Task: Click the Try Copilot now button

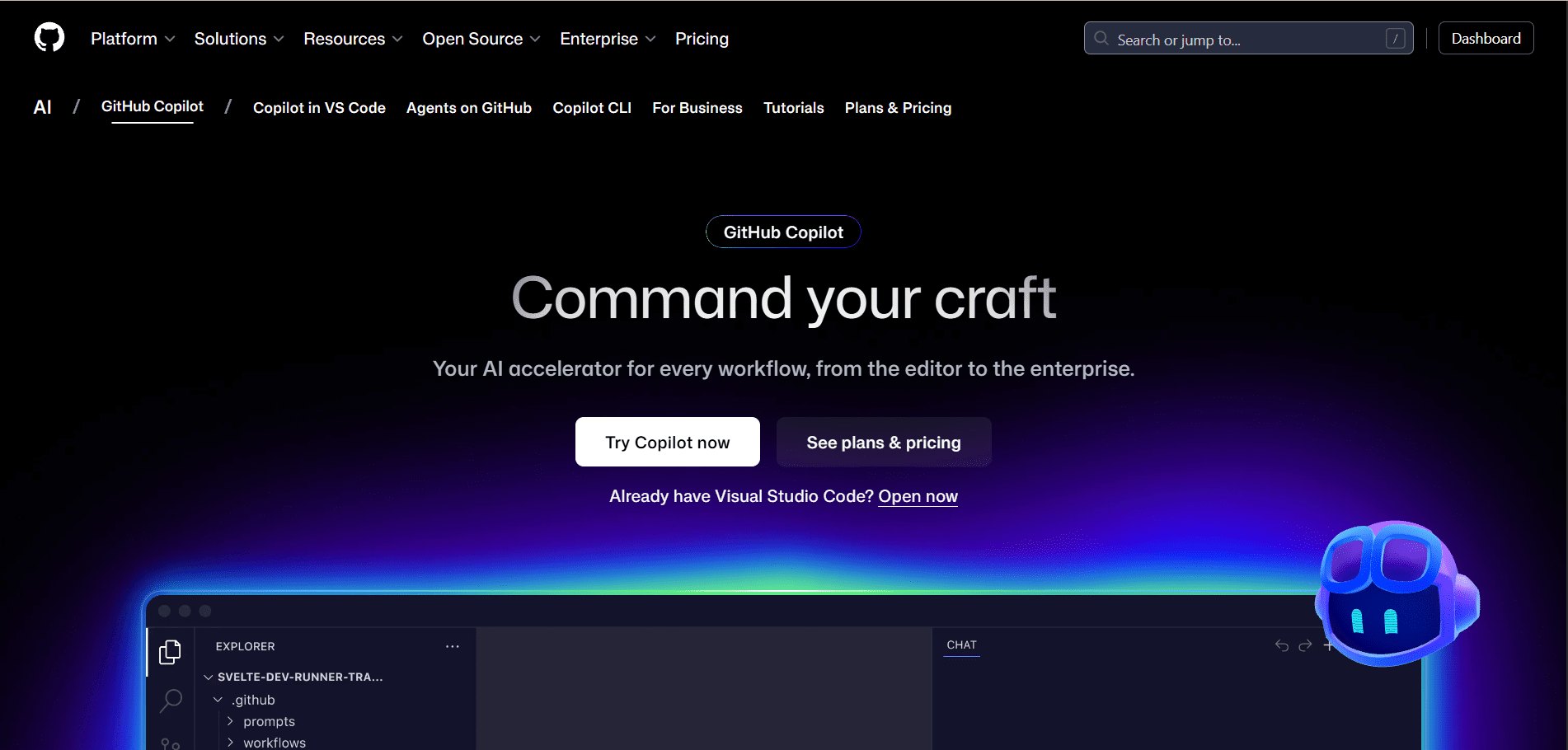Action: click(667, 443)
